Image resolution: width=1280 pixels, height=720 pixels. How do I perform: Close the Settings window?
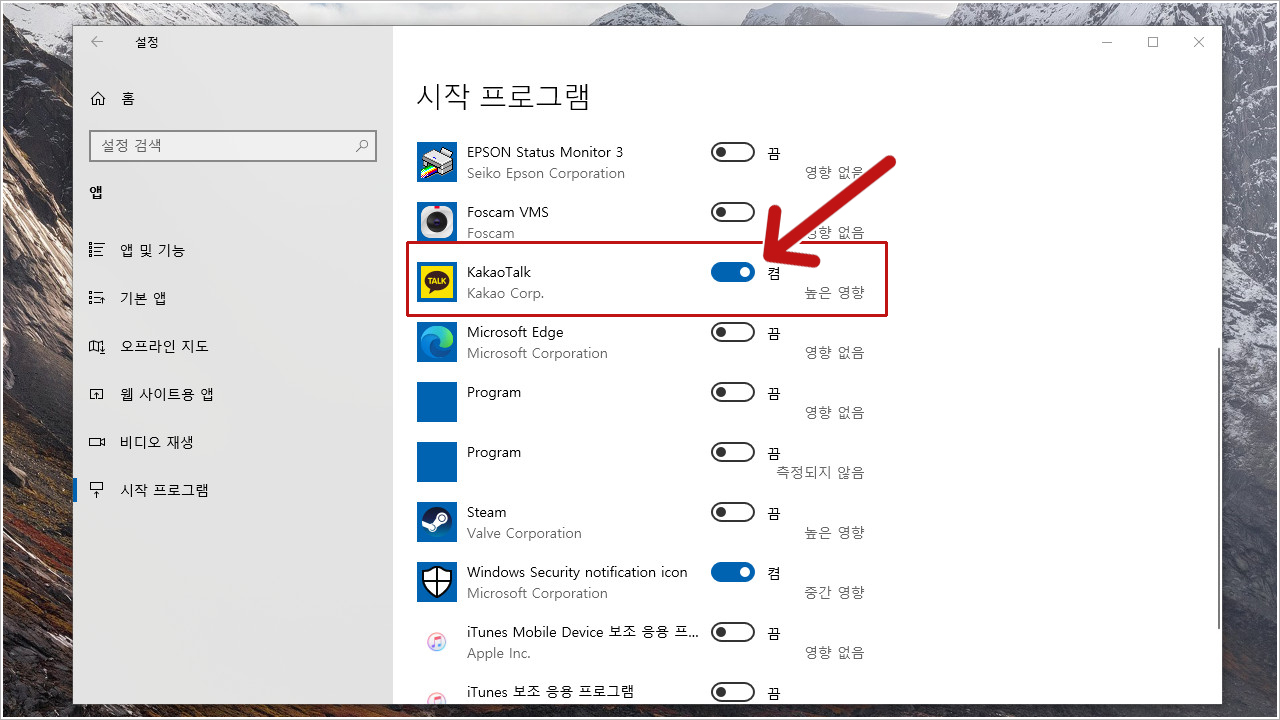[1199, 42]
